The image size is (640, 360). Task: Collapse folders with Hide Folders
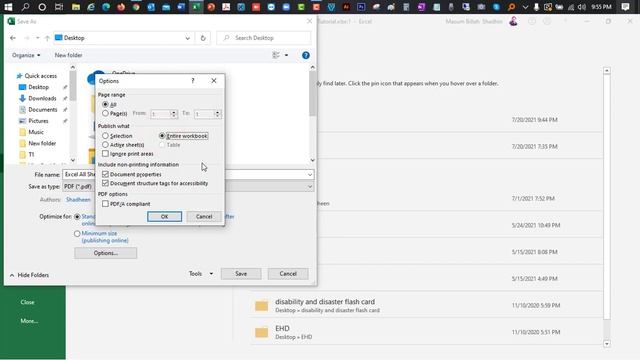[29, 275]
